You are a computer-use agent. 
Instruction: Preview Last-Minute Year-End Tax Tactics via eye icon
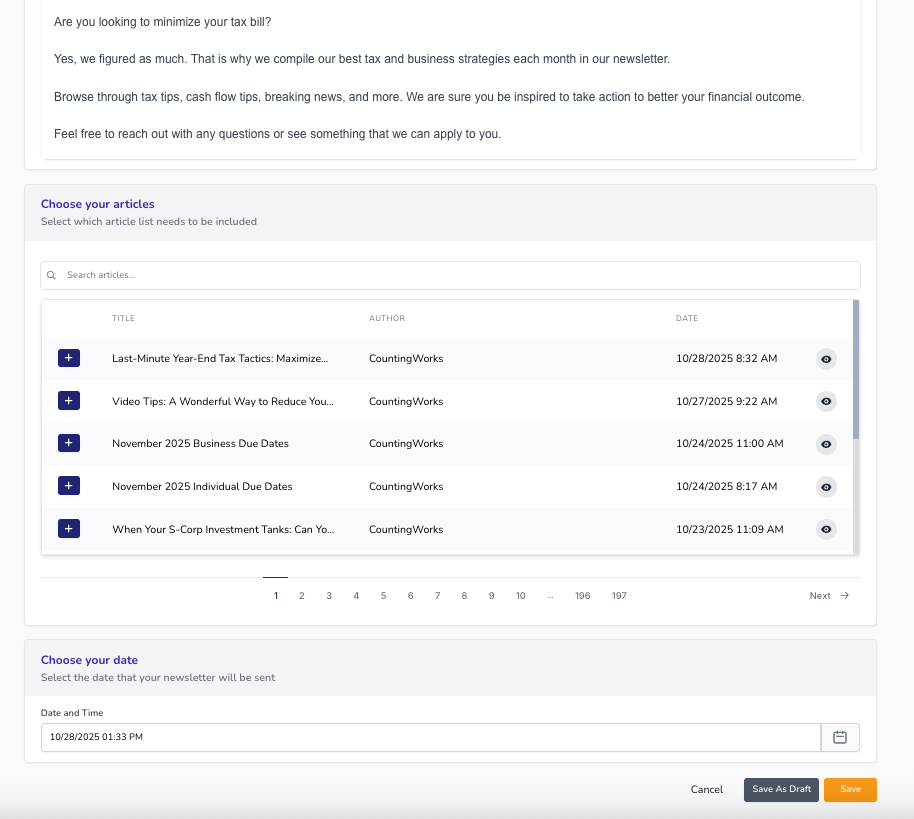(x=826, y=359)
